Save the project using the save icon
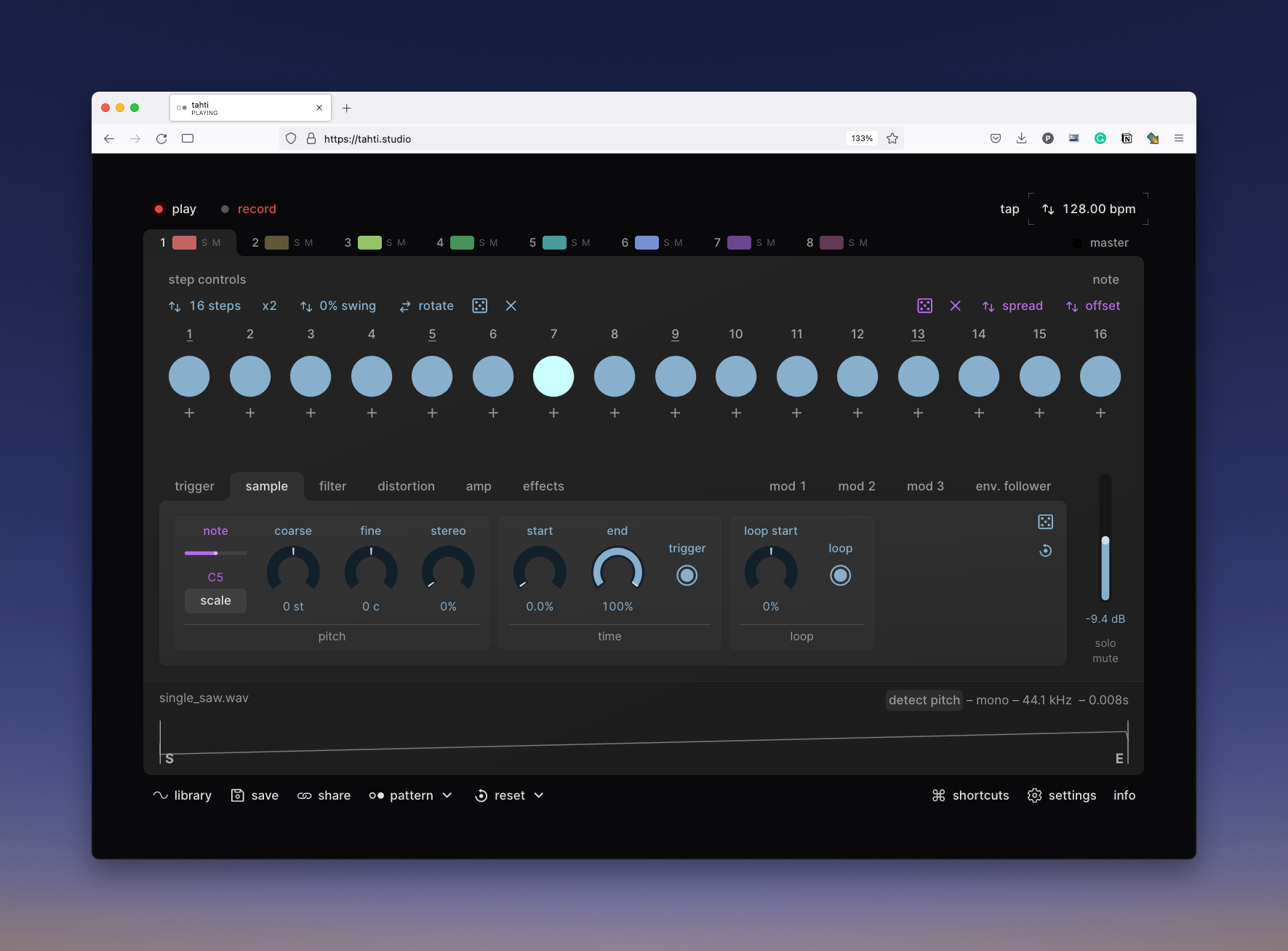The height and width of the screenshot is (951, 1288). pyautogui.click(x=238, y=795)
